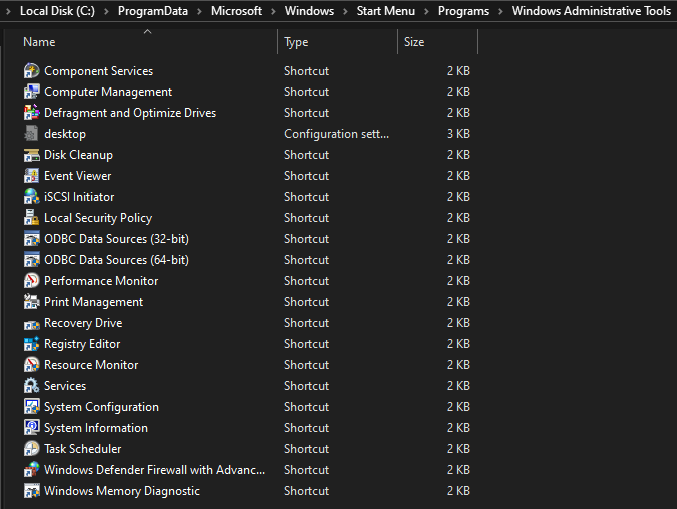Select the Registry Editor cube icon
Image resolution: width=677 pixels, height=509 pixels.
coord(32,344)
